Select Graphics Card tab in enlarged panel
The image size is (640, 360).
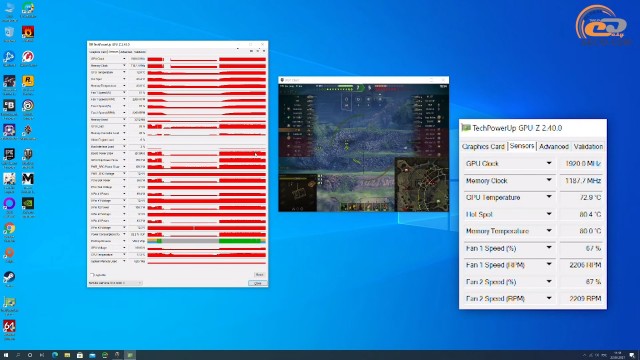[x=483, y=147]
